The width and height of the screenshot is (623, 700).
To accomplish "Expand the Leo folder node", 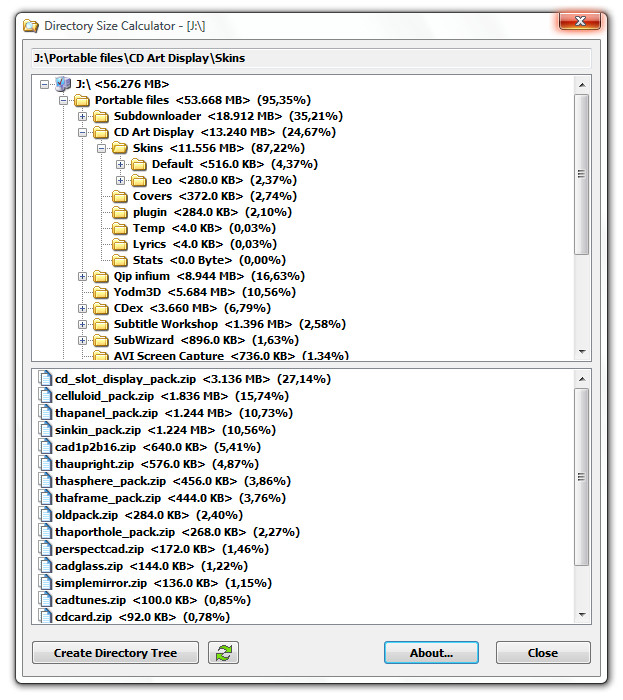I will pyautogui.click(x=120, y=180).
